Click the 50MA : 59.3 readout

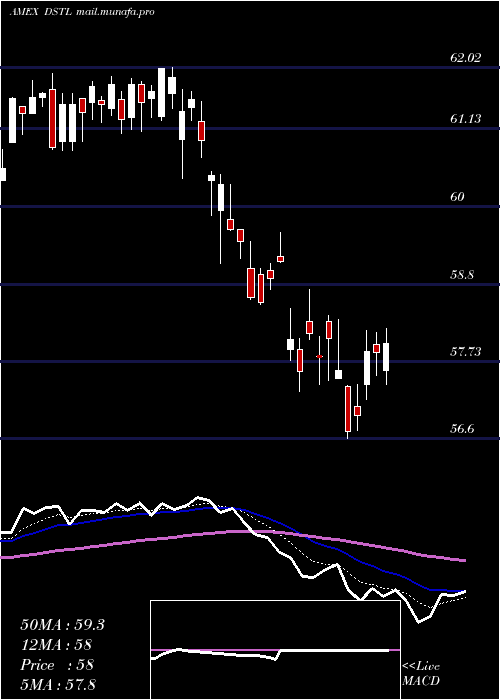click(62, 625)
